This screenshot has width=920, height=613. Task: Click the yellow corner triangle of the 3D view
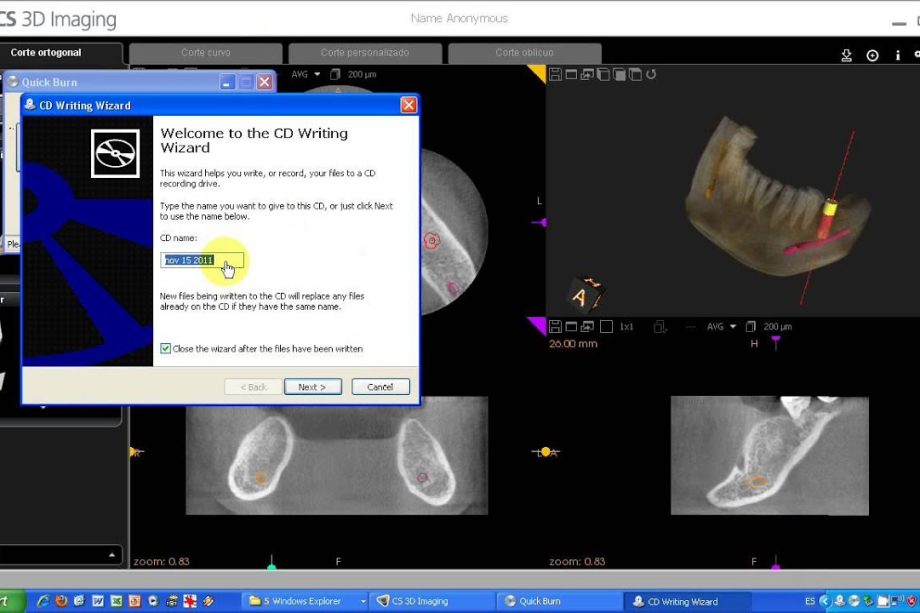pyautogui.click(x=537, y=73)
